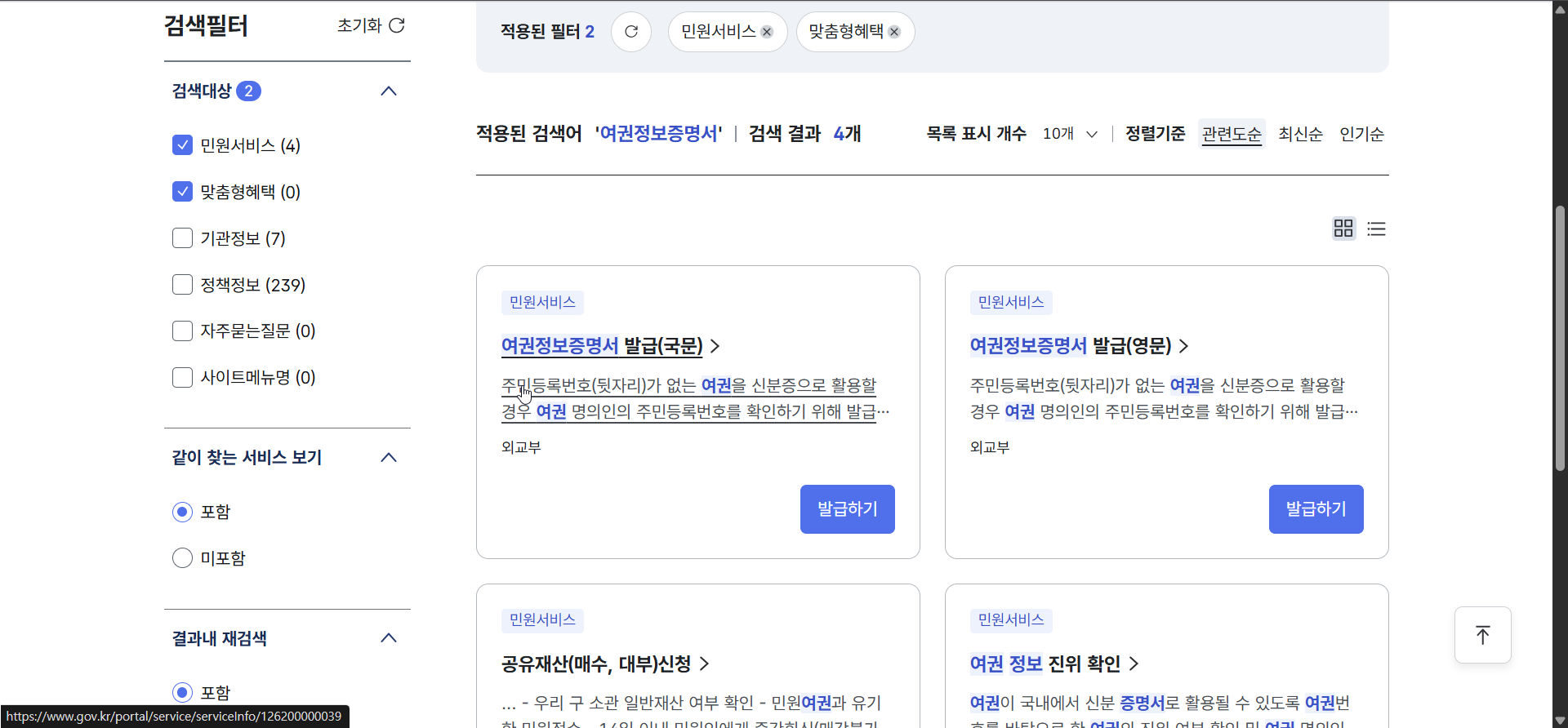1568x728 pixels.
Task: Switch to grid view icon
Action: click(x=1343, y=229)
